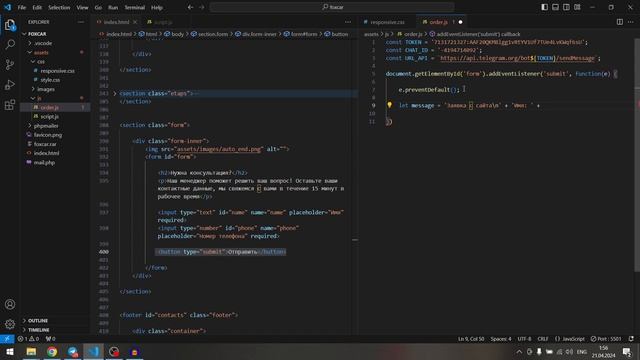This screenshot has width=640, height=360.
Task: Open the Windows notification center
Action: 627,351
